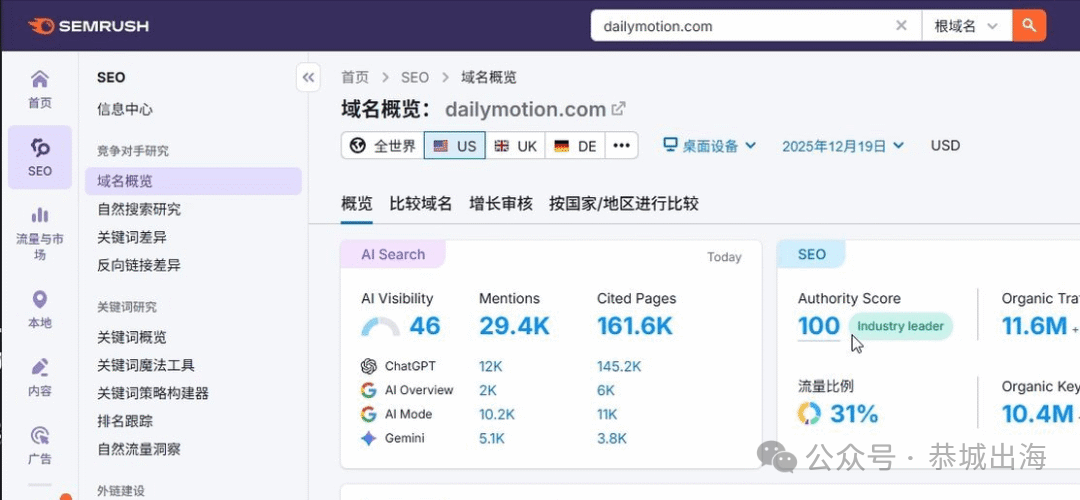The height and width of the screenshot is (500, 1080).
Task: Open 自然流量洞察 menu item
Action: click(x=139, y=449)
